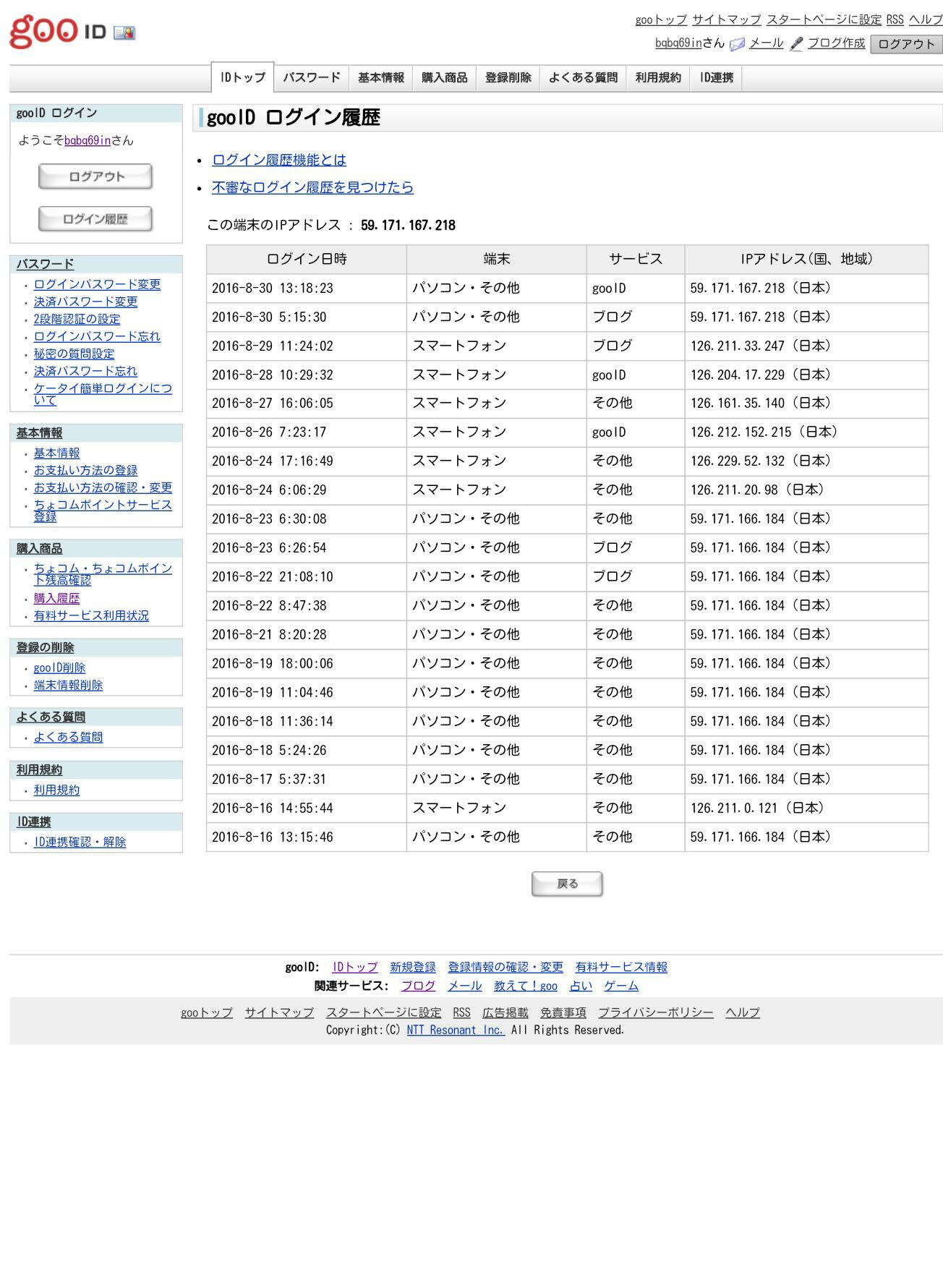
Task: Open 決済パスワード変更 link
Action: (x=85, y=302)
